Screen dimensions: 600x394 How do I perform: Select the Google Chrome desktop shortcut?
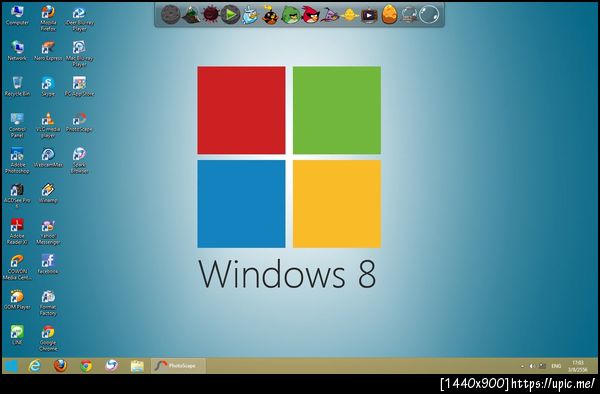[48, 338]
